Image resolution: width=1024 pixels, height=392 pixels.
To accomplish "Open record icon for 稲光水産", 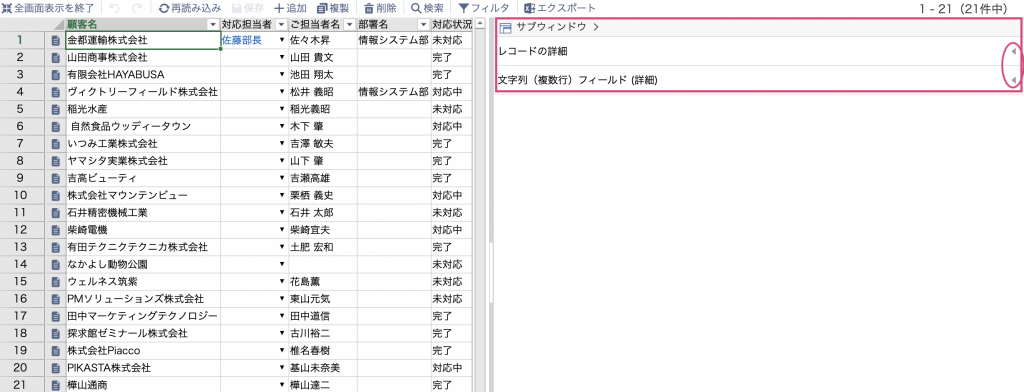I will click(56, 109).
